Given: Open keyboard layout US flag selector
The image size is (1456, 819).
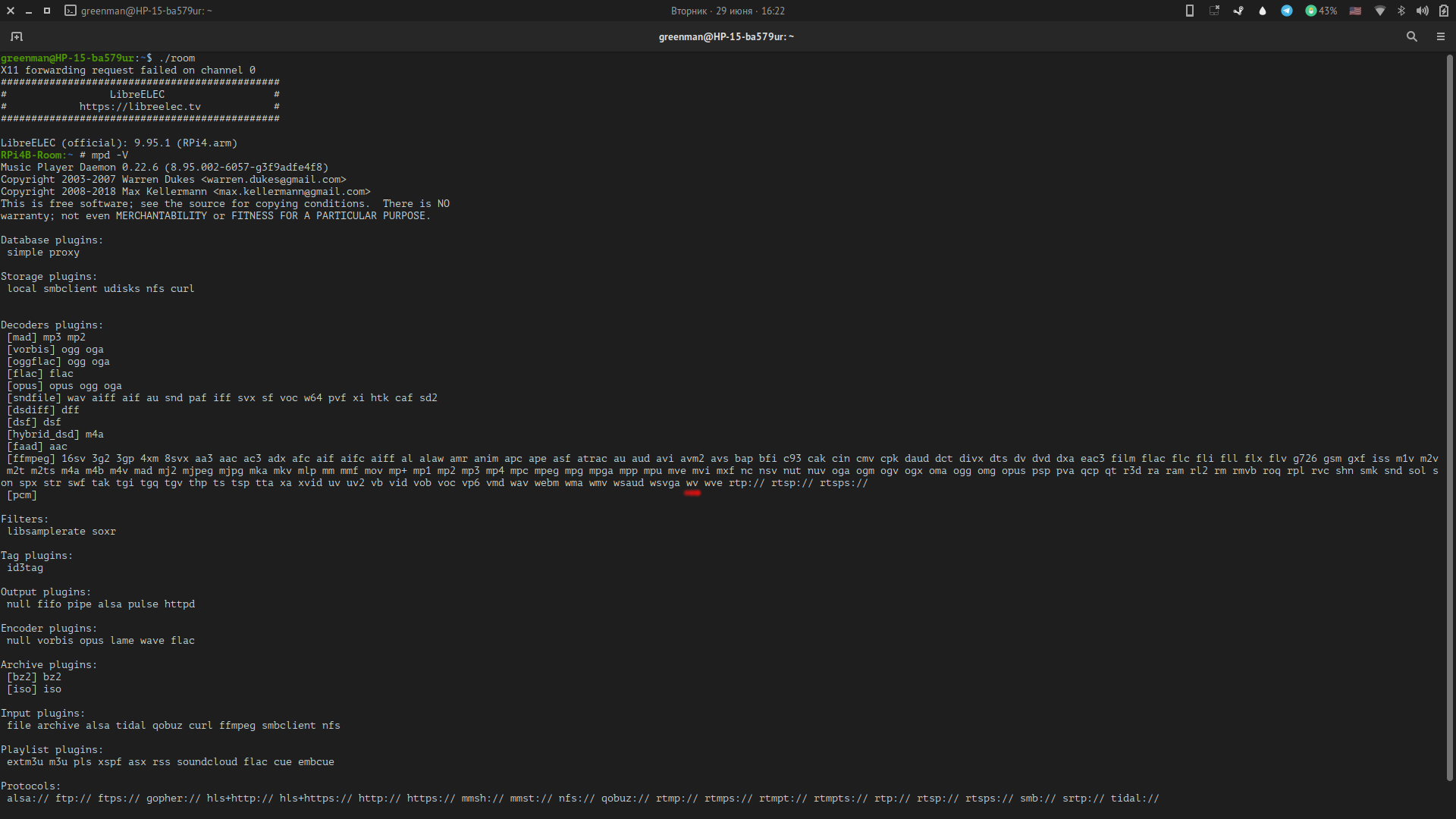Looking at the screenshot, I should click(x=1355, y=11).
